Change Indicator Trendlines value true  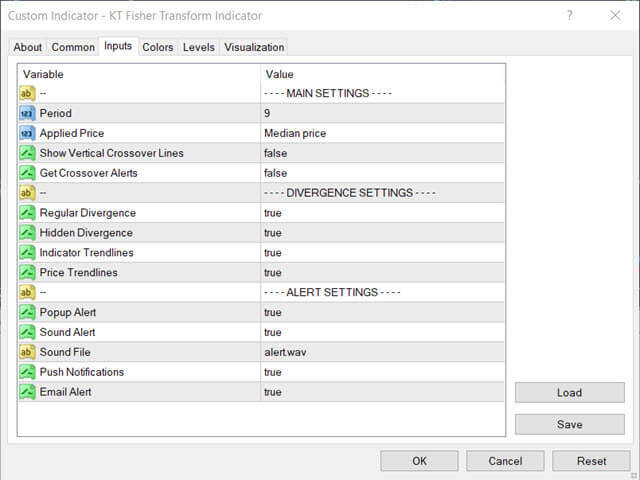coord(273,253)
